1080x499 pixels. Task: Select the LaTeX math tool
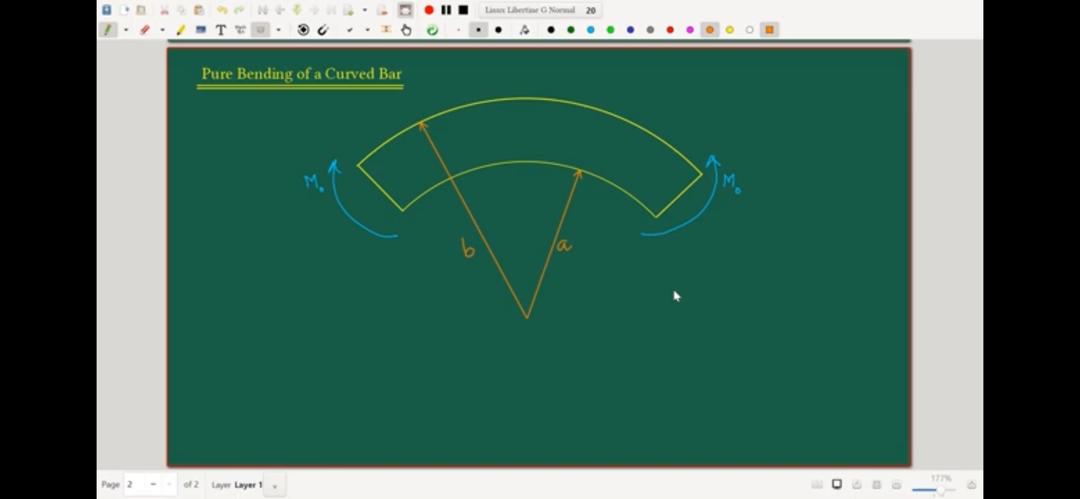[240, 30]
